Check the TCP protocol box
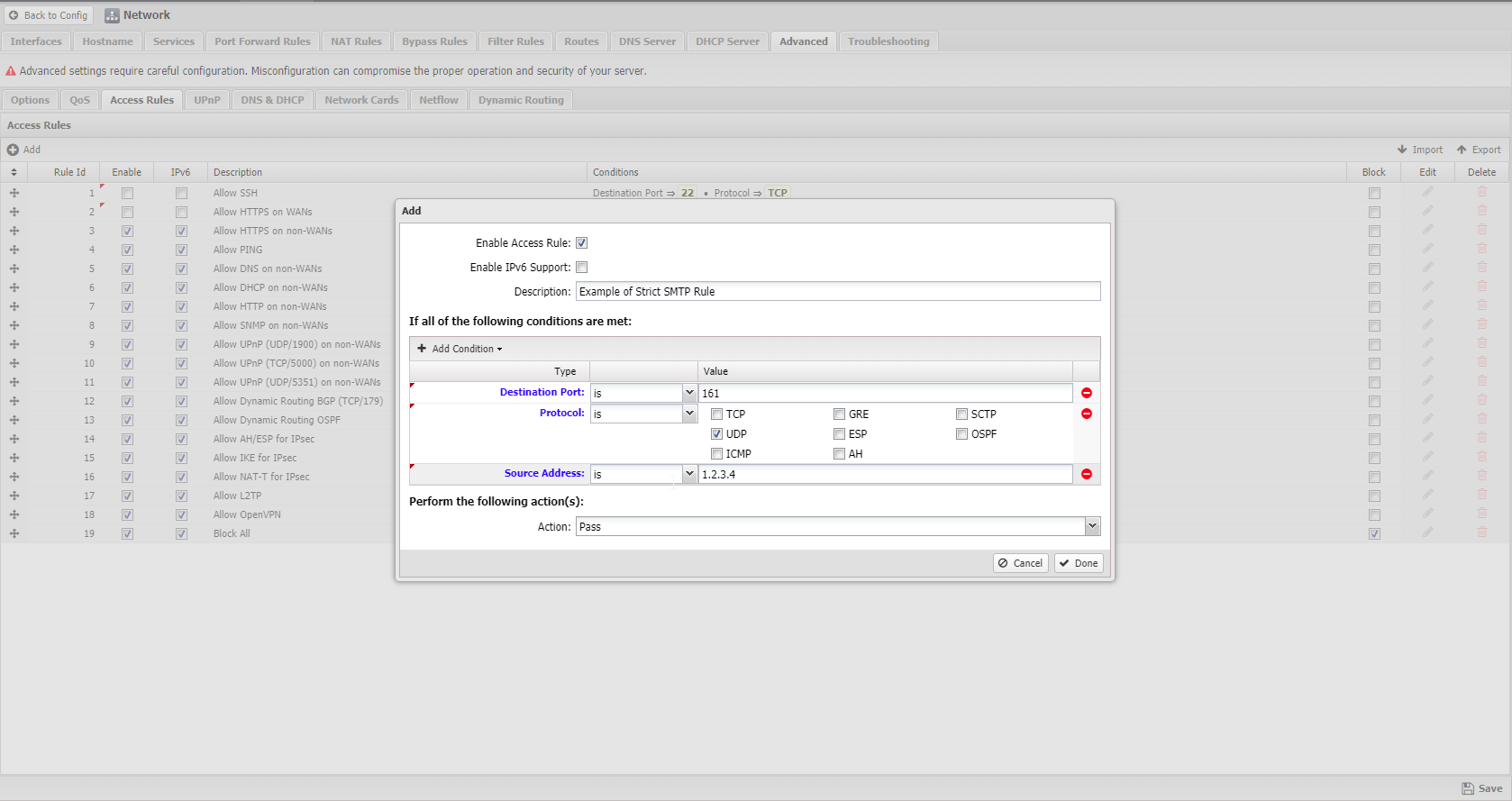Screen dimensions: 1512x801 click(x=716, y=414)
